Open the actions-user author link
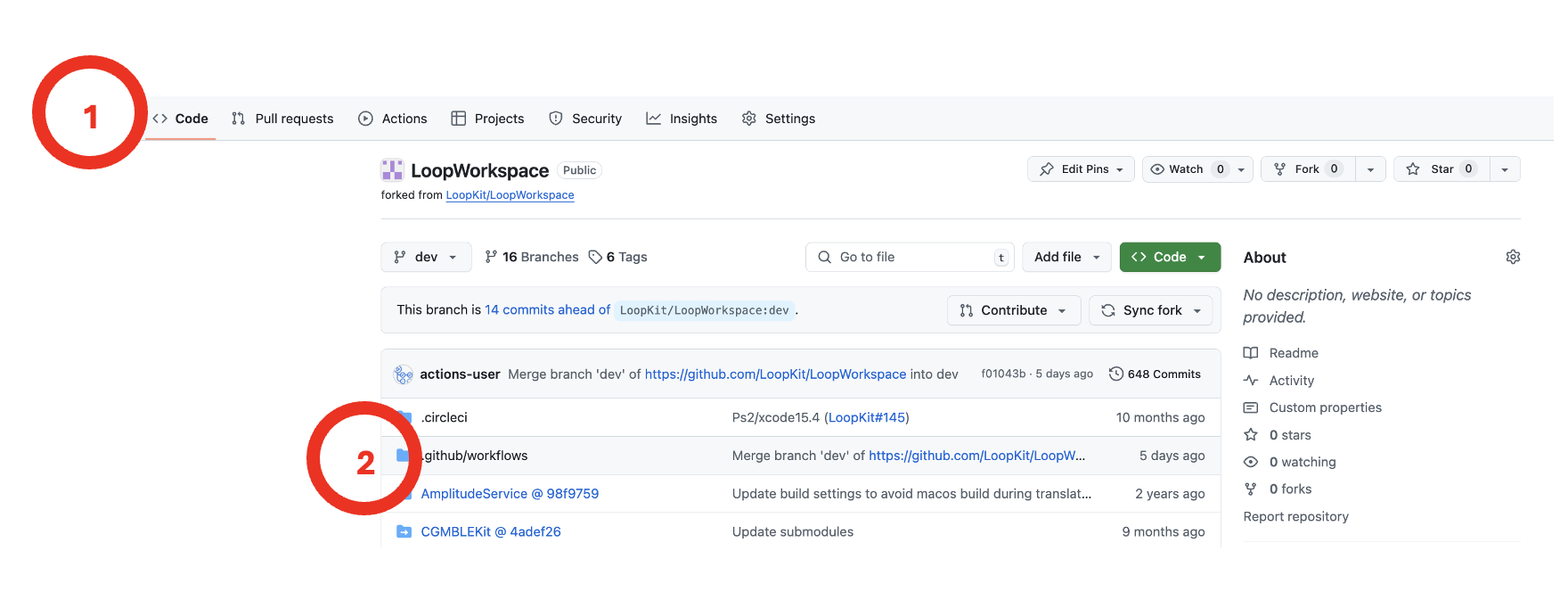 click(460, 374)
